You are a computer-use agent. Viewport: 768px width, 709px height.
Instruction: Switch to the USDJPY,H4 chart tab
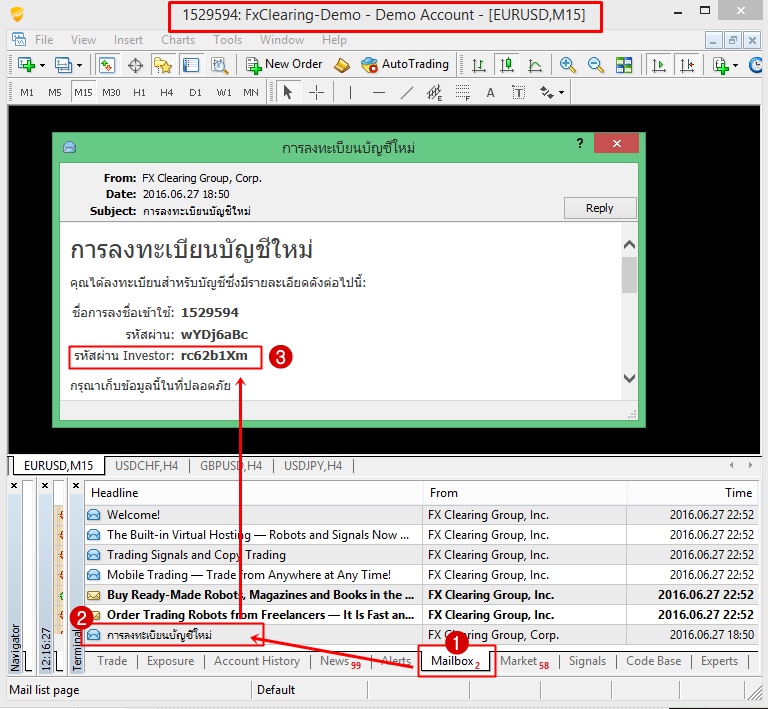click(313, 466)
